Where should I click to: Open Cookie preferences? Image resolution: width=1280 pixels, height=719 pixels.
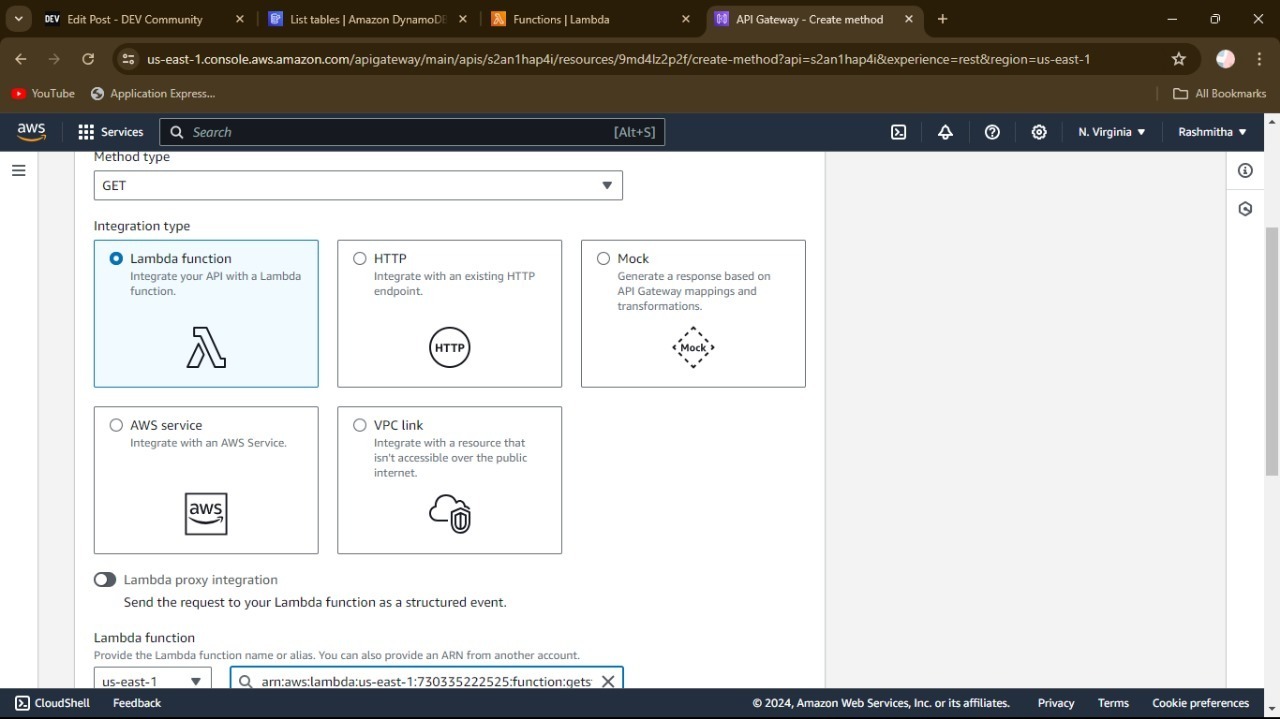(x=1201, y=703)
